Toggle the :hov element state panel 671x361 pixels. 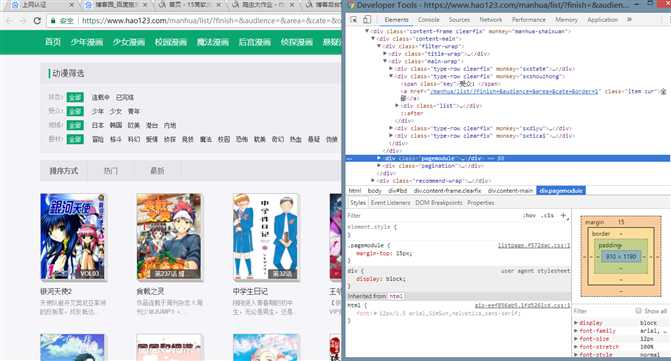tap(529, 216)
